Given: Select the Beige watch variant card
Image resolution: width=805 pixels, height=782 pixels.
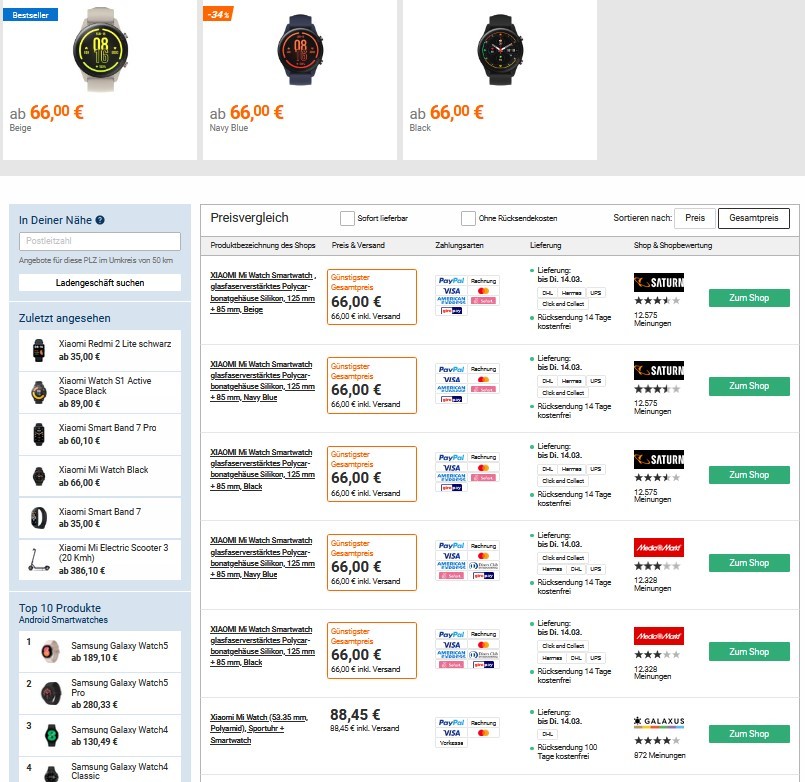Looking at the screenshot, I should click(x=100, y=80).
